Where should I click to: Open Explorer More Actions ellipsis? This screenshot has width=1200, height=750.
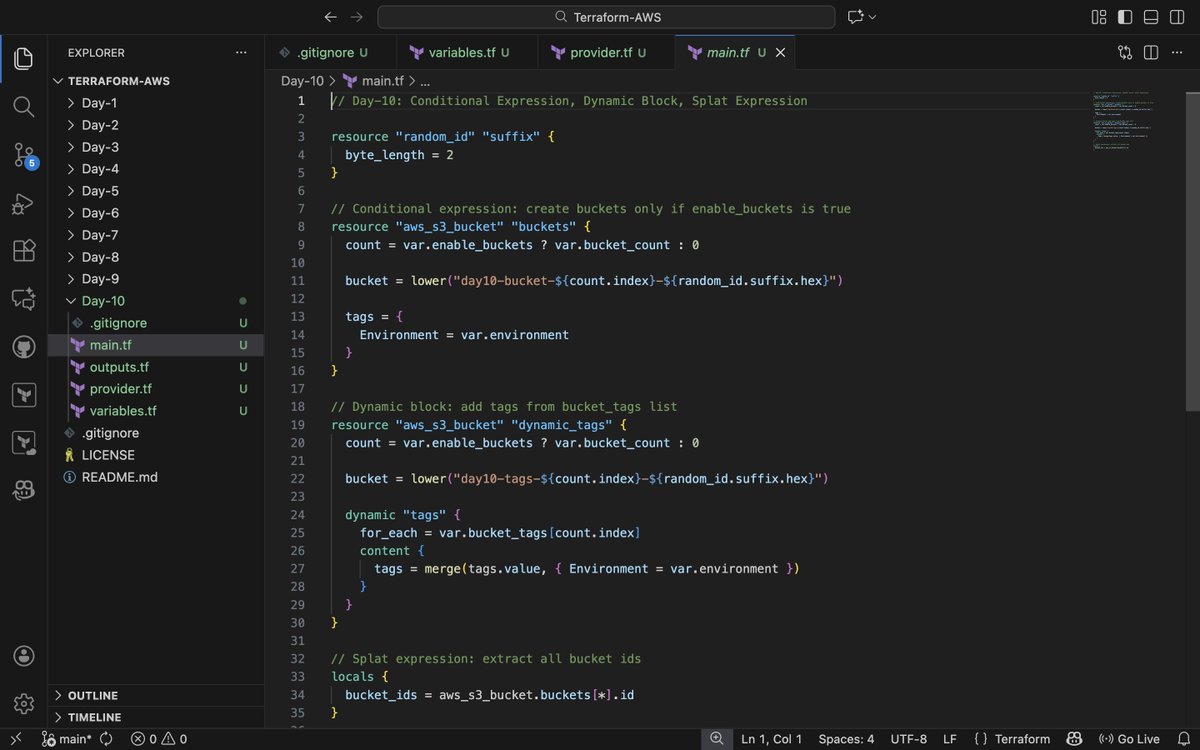(x=241, y=52)
